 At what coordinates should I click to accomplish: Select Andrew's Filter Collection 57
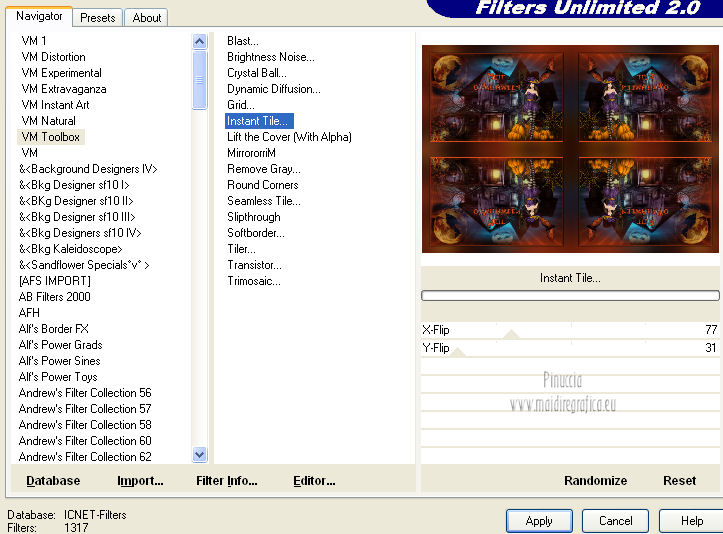(x=85, y=409)
